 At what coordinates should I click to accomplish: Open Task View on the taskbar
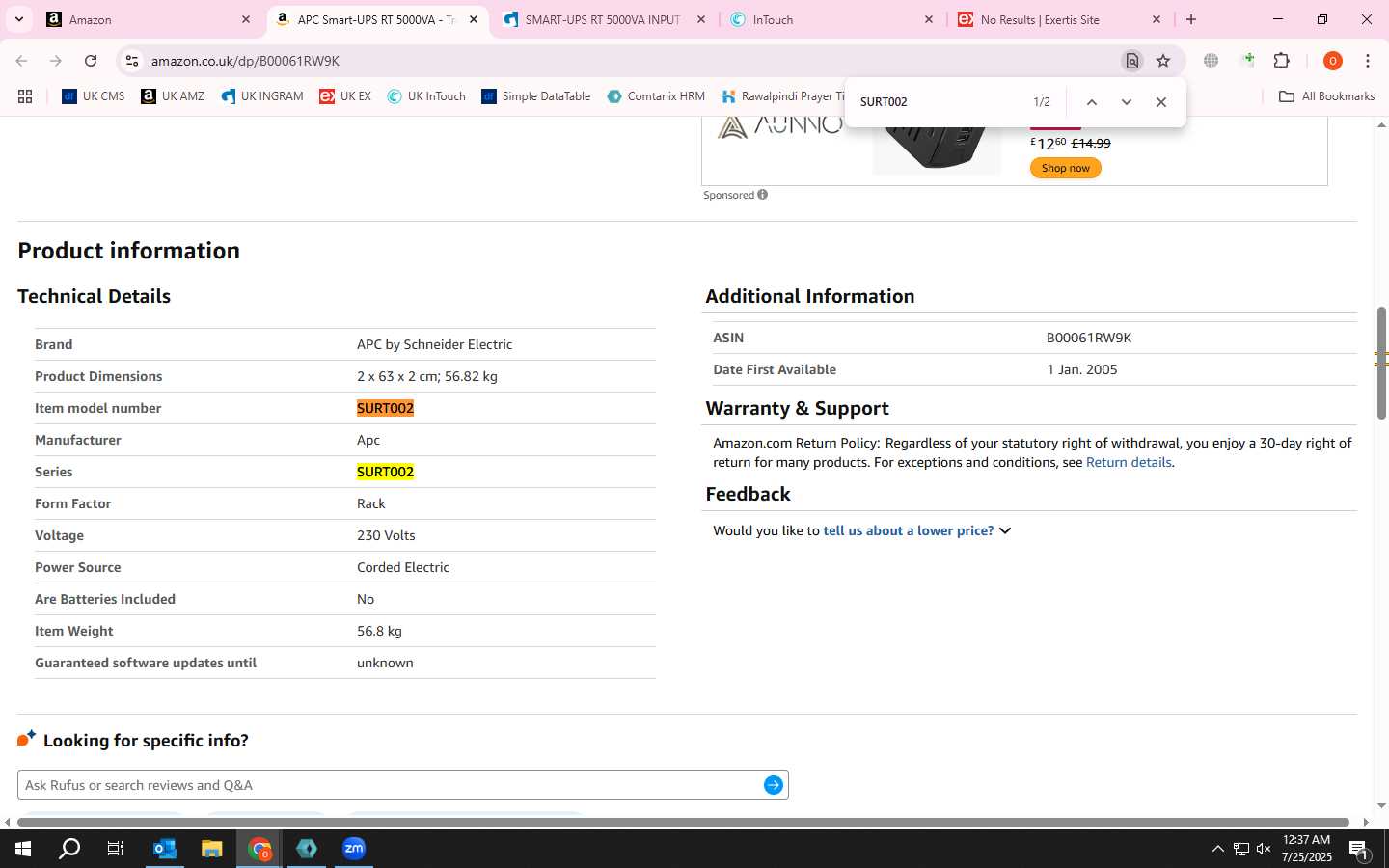pyautogui.click(x=116, y=849)
